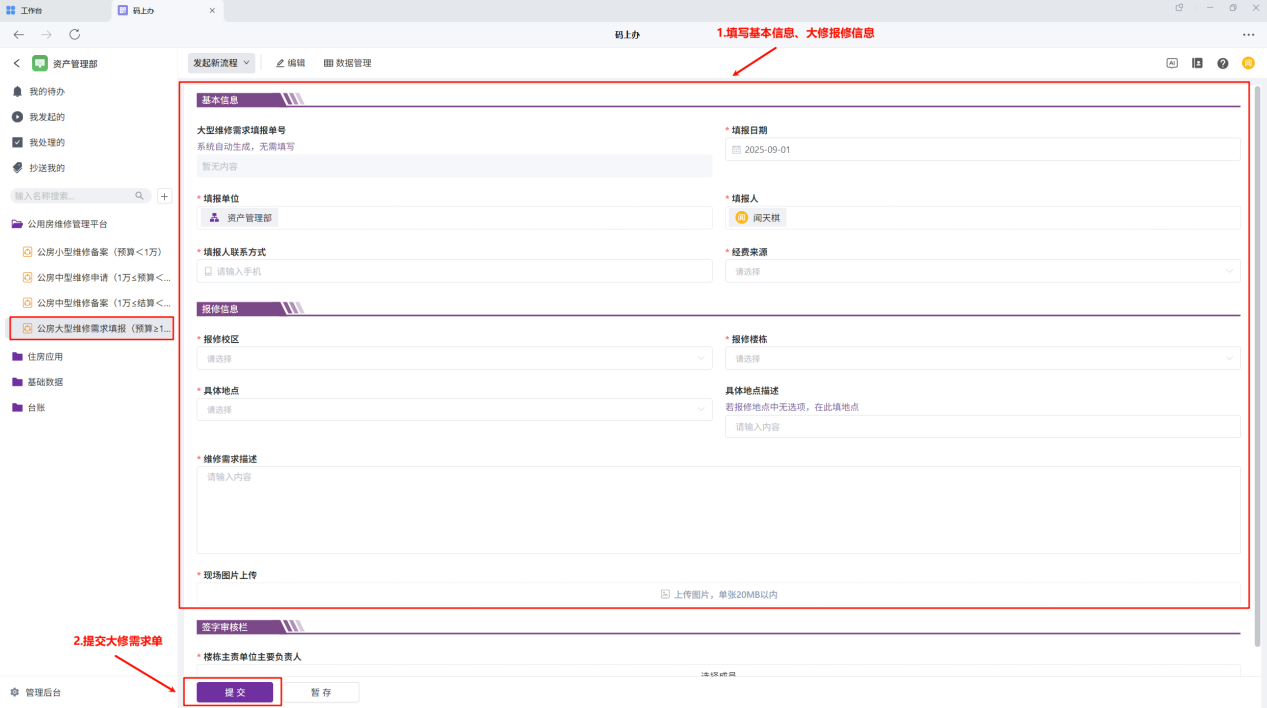1267x708 pixels.
Task: Open 我处理的 in sidebar
Action: point(46,142)
